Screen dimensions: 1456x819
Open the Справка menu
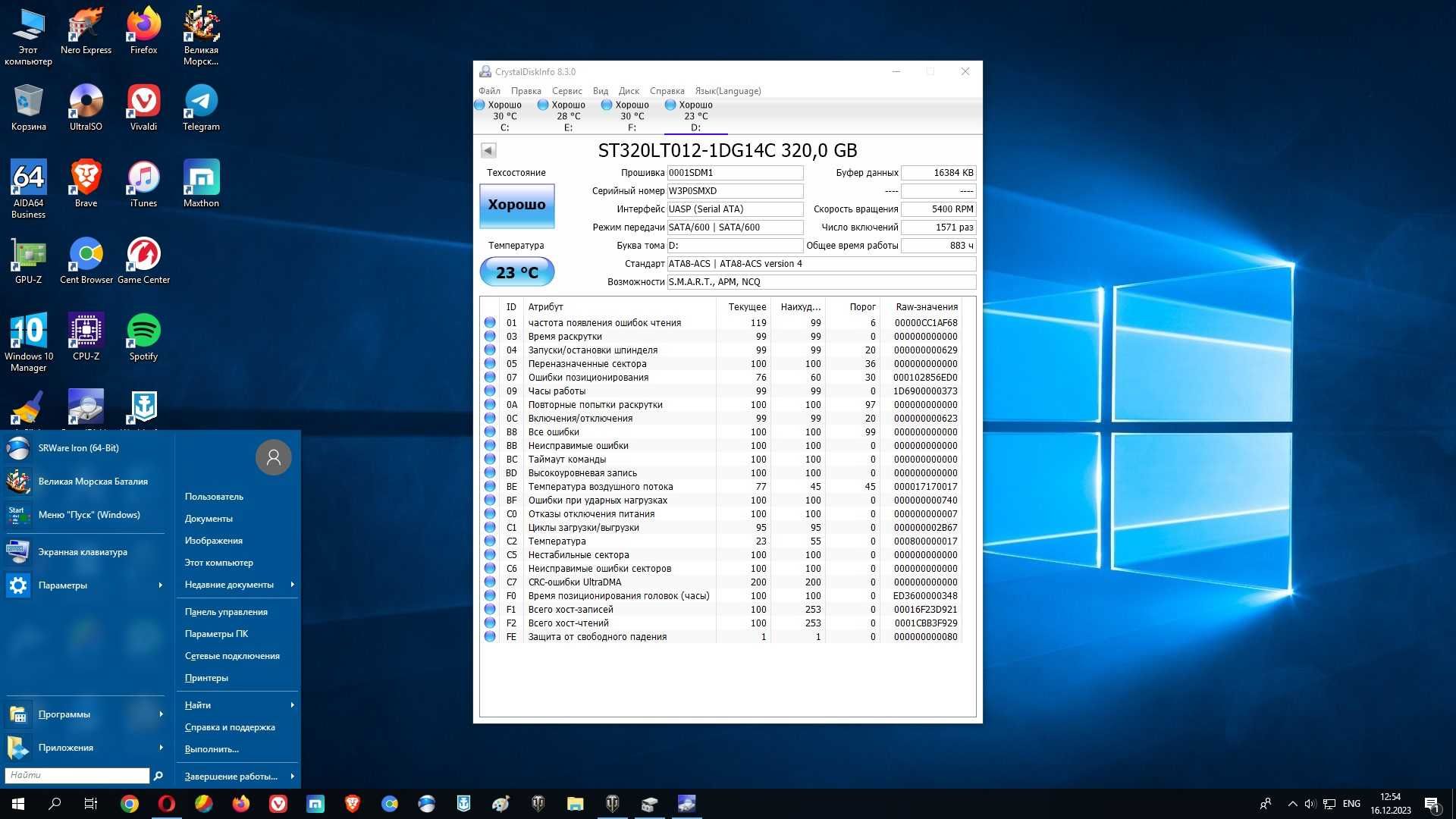[x=667, y=91]
